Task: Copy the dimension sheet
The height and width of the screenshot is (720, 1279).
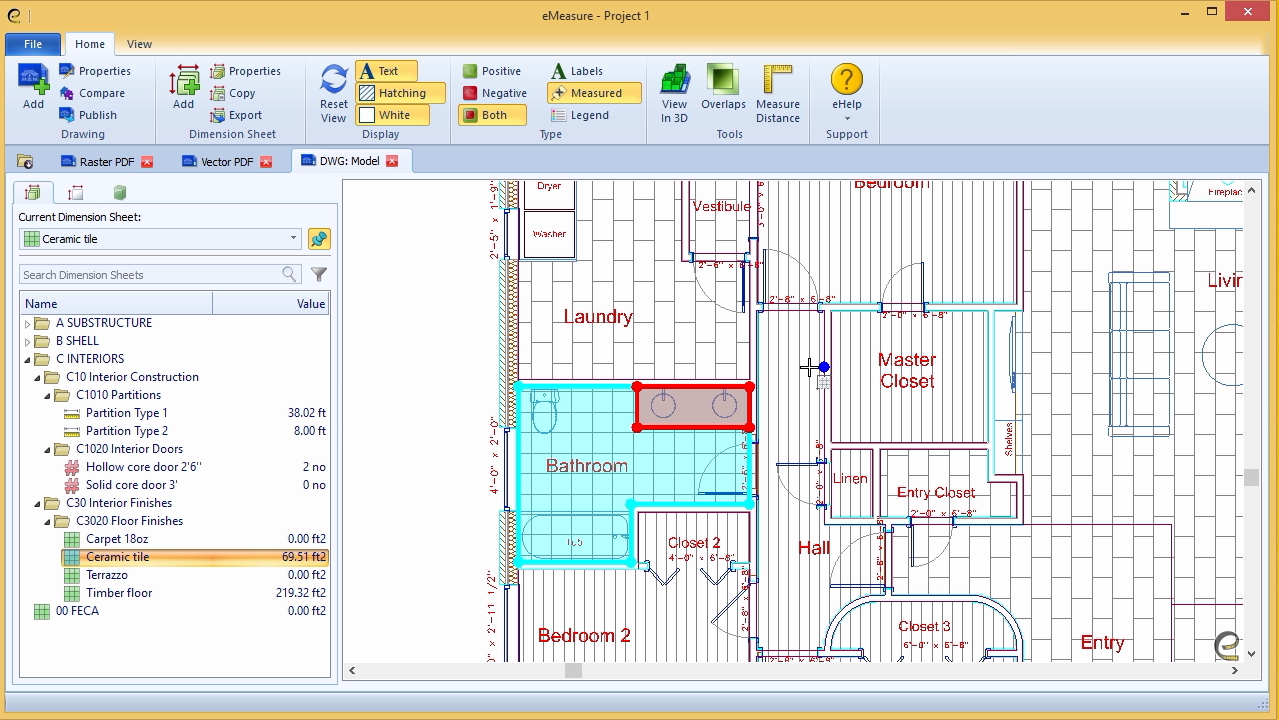Action: tap(233, 93)
